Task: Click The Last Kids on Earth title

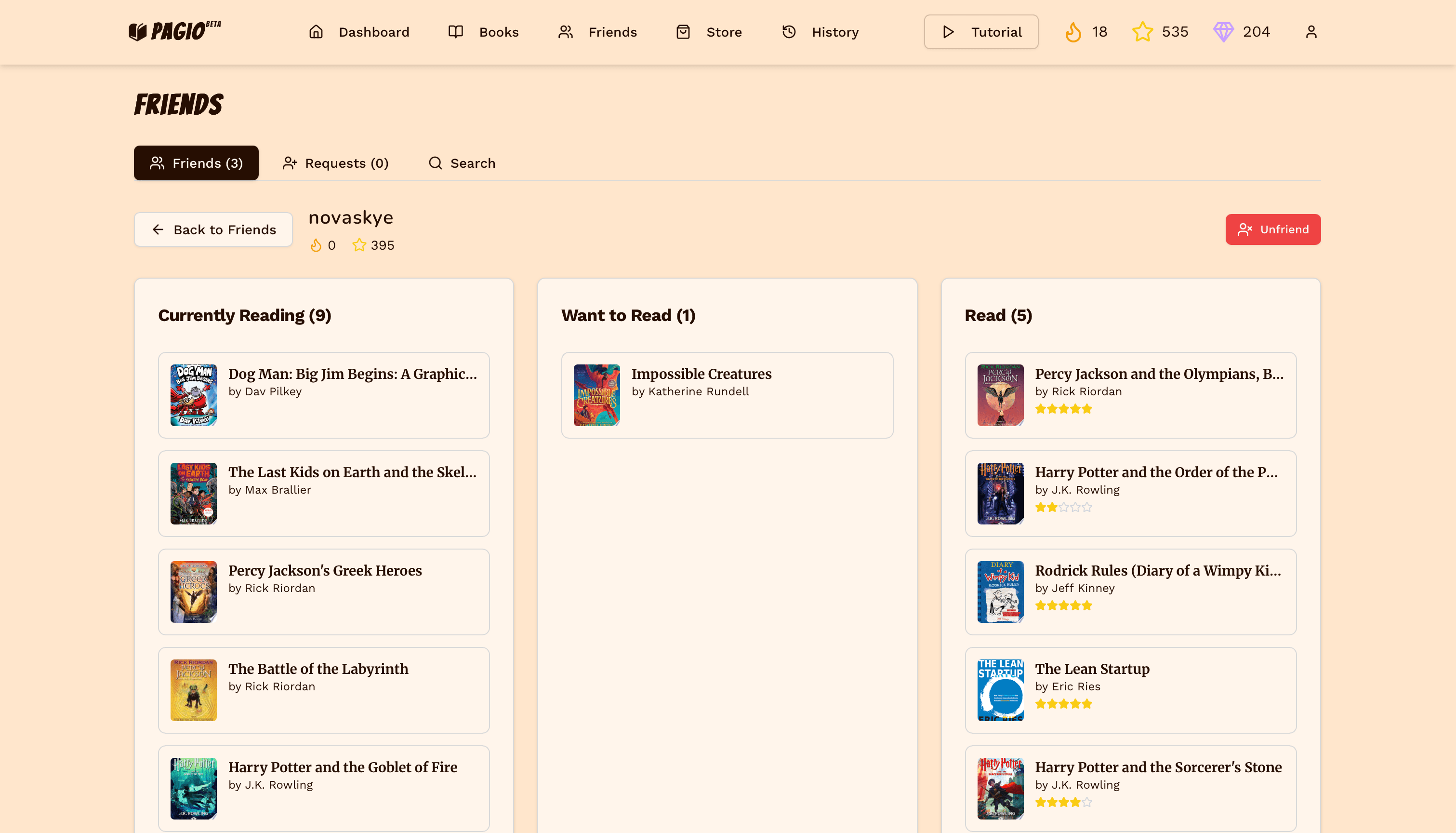Action: click(x=352, y=472)
